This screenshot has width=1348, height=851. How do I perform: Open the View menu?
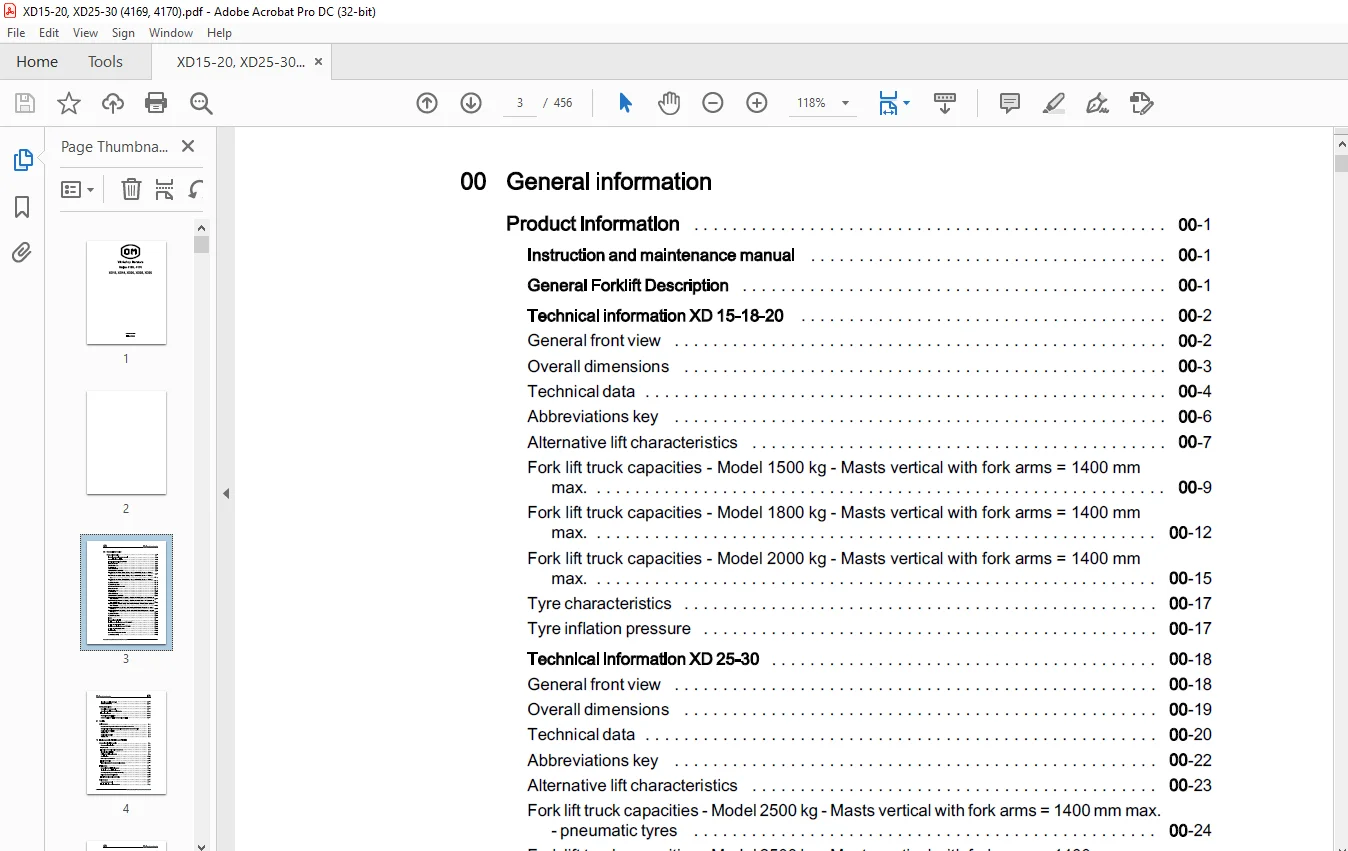(x=86, y=33)
